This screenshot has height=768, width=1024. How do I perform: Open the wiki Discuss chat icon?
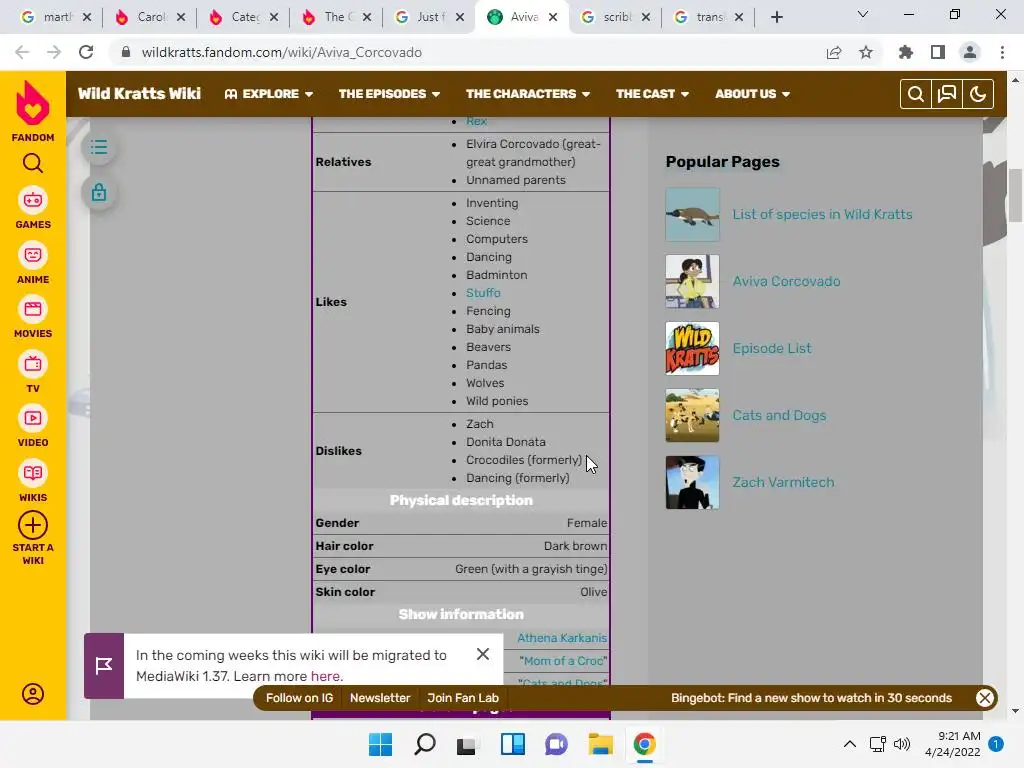947,94
